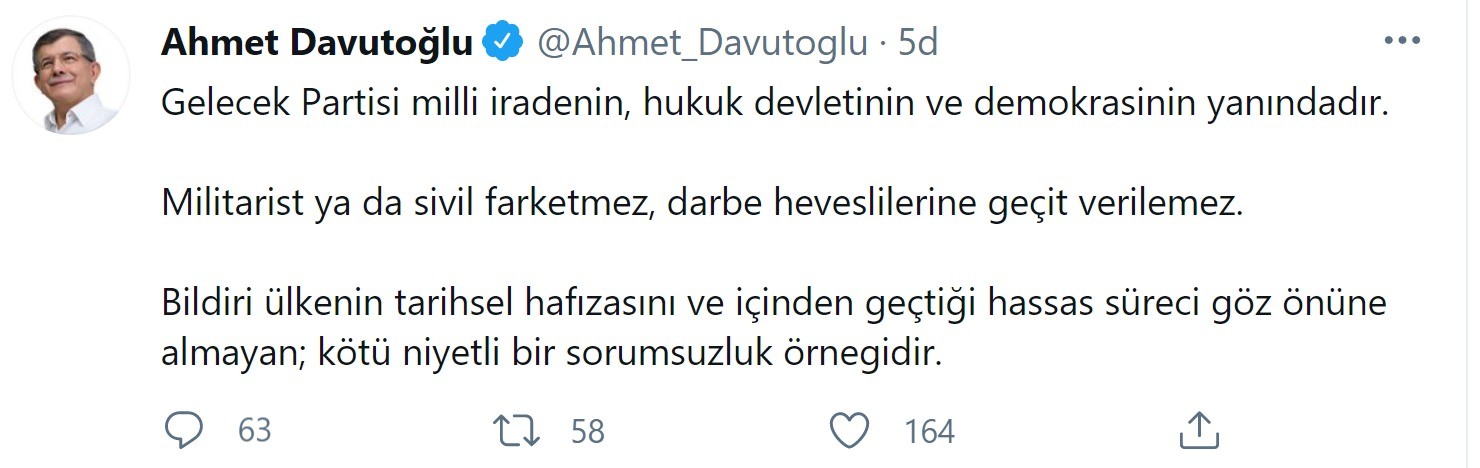Click the share upload icon
The height and width of the screenshot is (468, 1480).
coord(1197,430)
